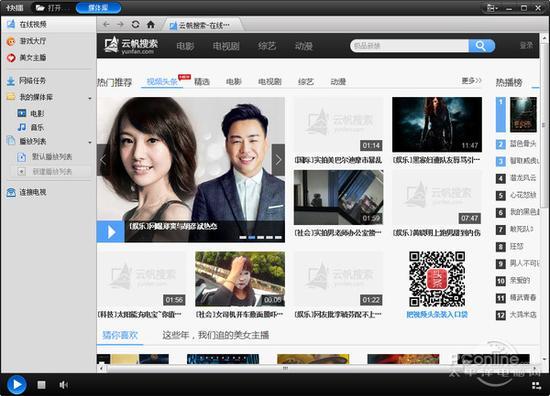Select 我的媒体库 folder item
Viewport: 550px width, 396px height.
(29, 97)
